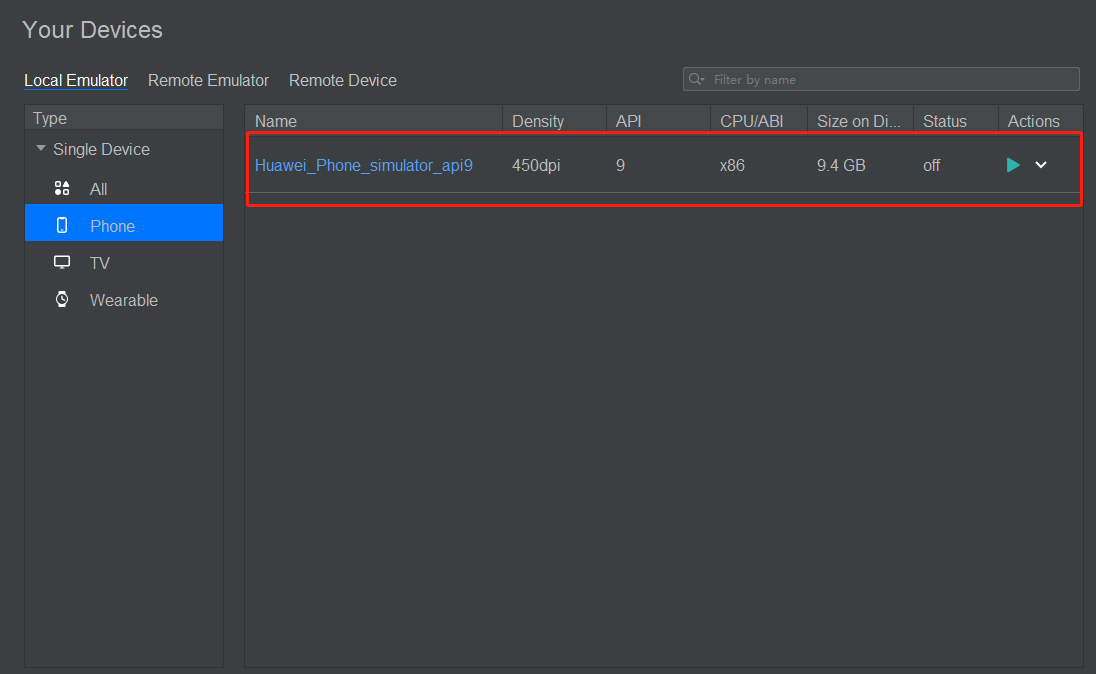Select the Phone device type icon

[62, 225]
